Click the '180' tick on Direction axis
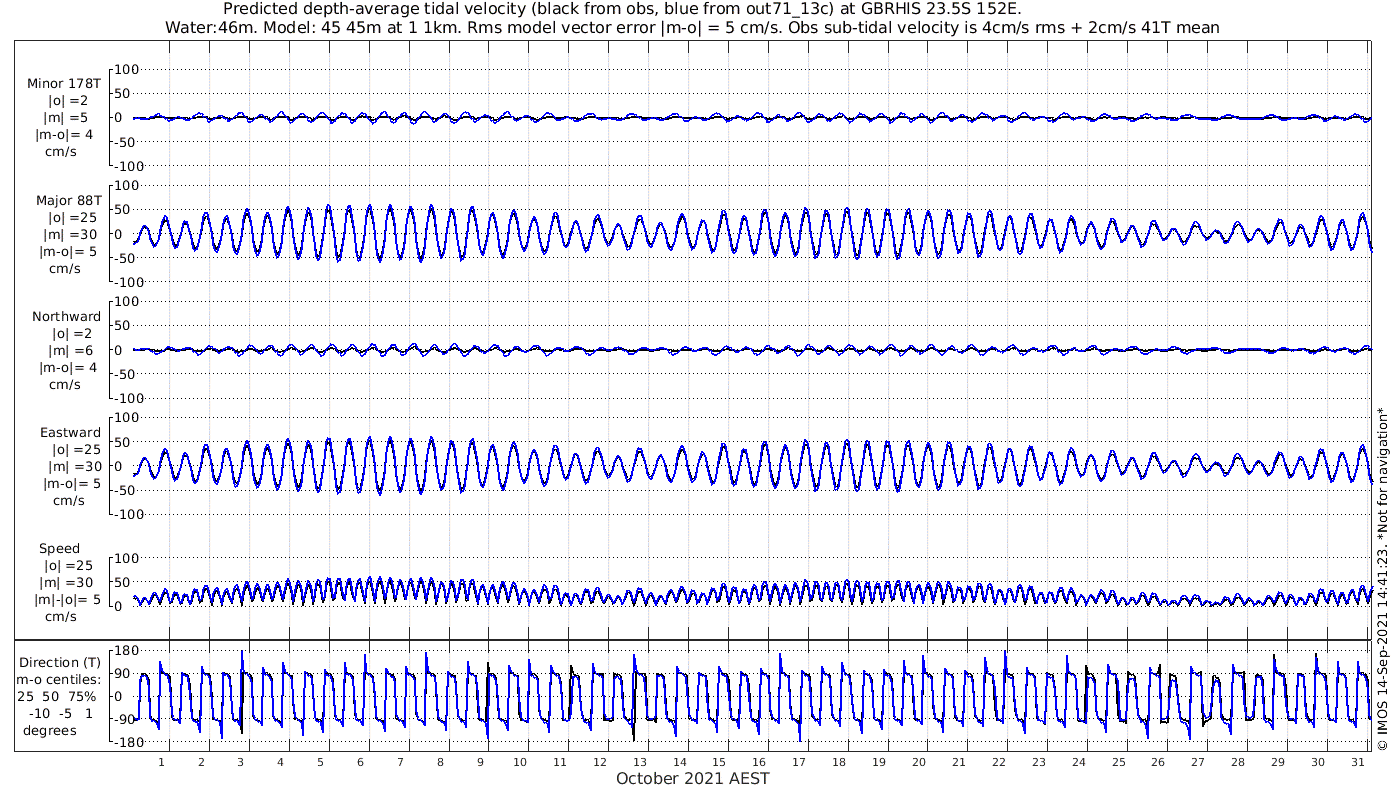The height and width of the screenshot is (800, 1400). click(125, 651)
